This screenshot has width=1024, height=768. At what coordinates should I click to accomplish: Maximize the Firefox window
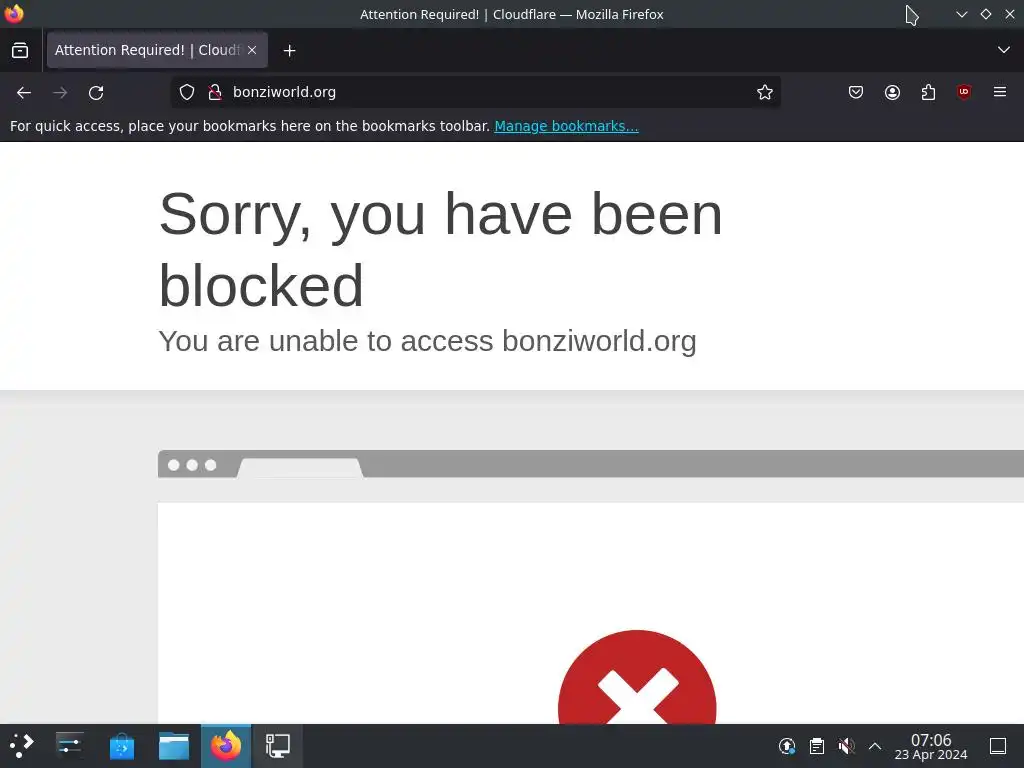click(985, 14)
